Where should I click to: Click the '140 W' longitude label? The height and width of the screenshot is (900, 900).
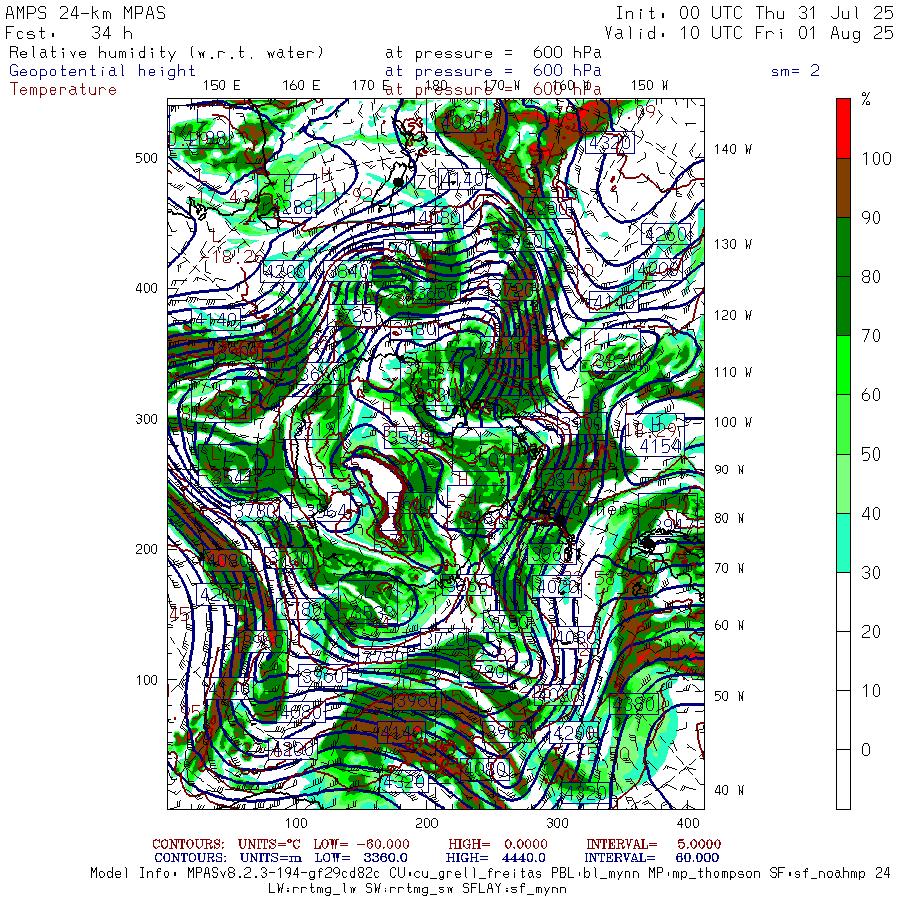pos(733,149)
